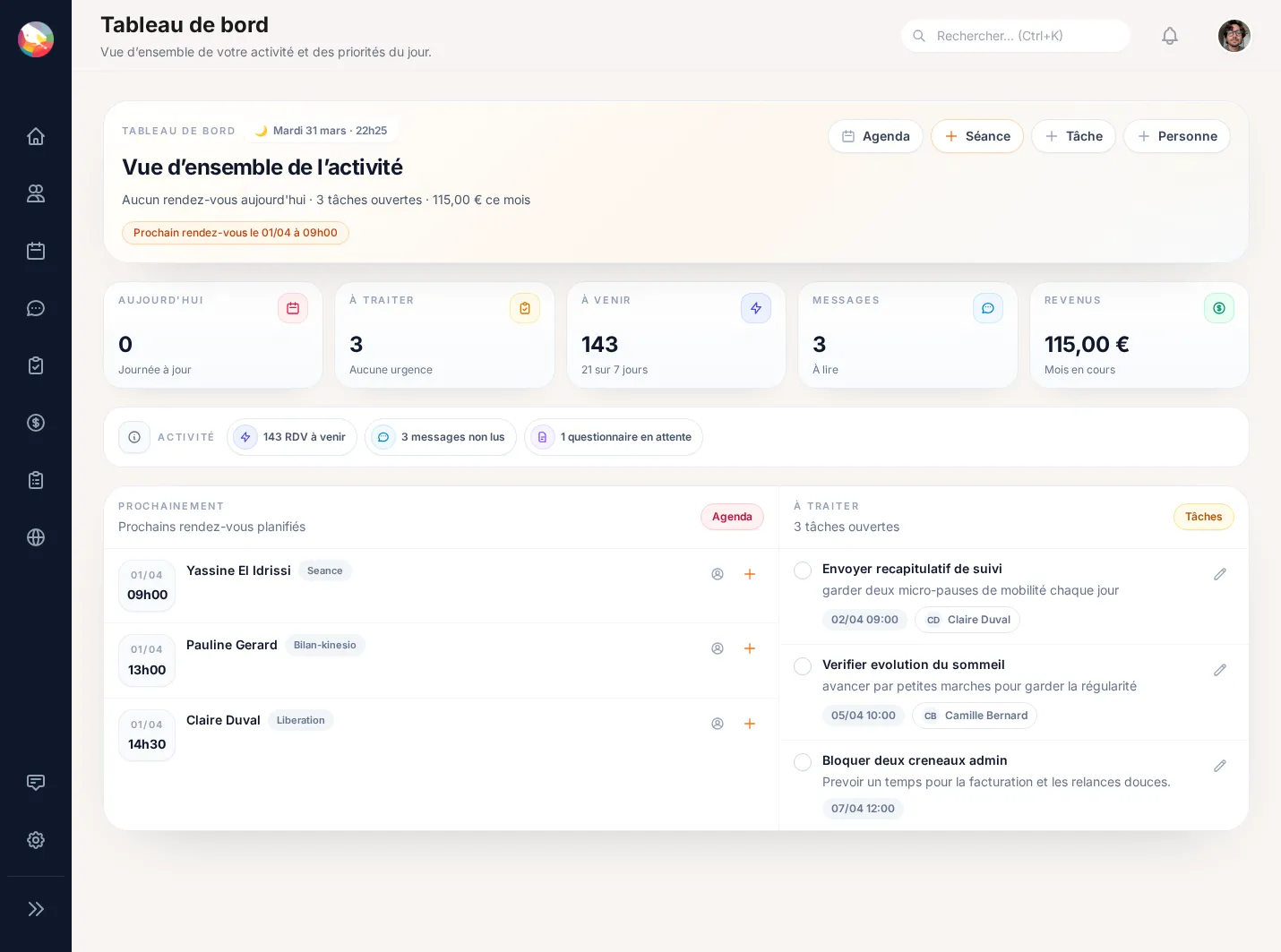Open the 143 RDV à venir chip
Image resolution: width=1281 pixels, height=952 pixels.
click(292, 437)
